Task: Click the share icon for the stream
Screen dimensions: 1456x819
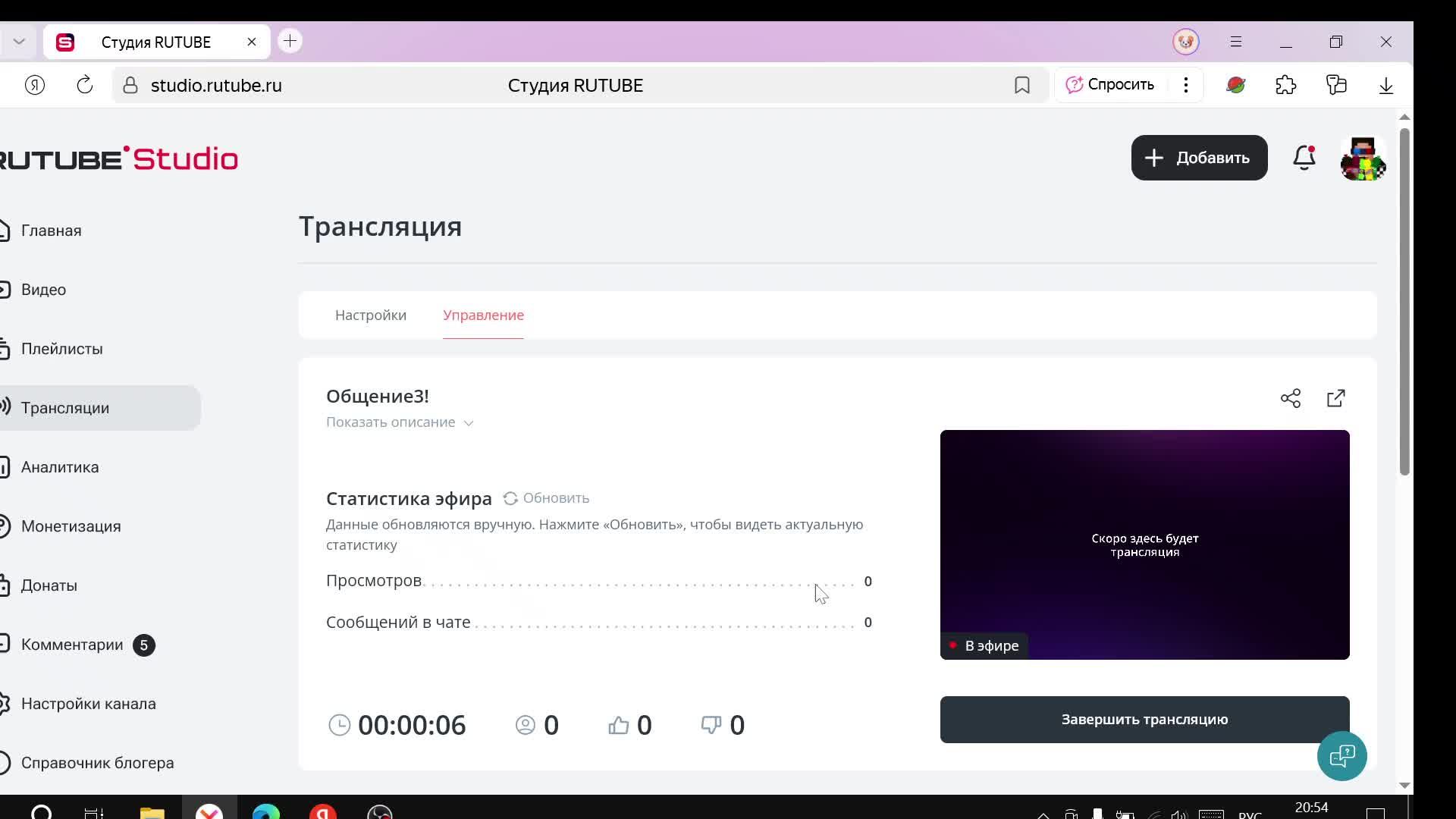Action: [1290, 398]
